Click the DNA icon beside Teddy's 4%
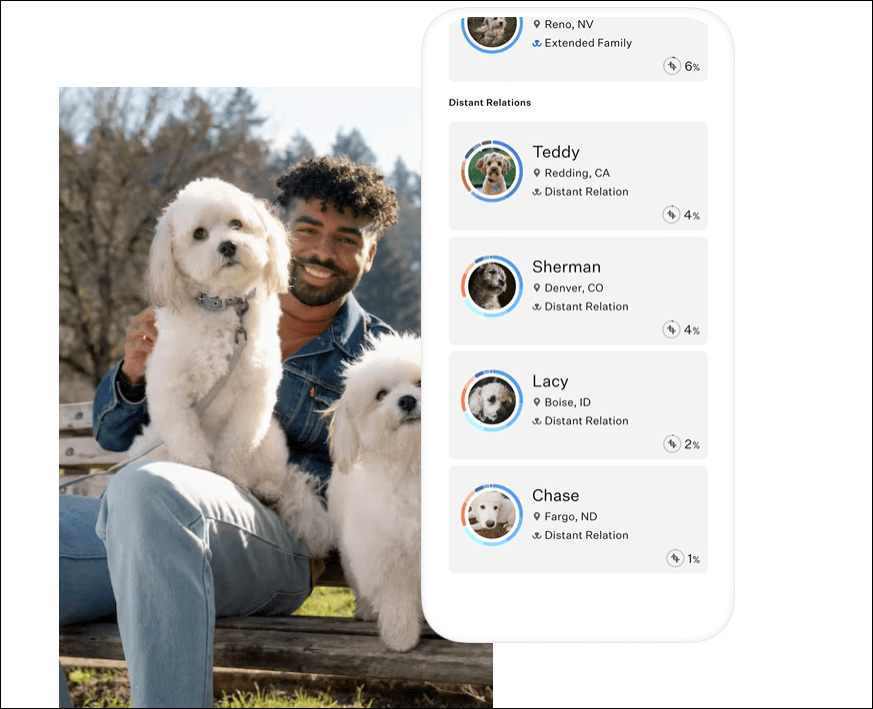873x709 pixels. click(671, 214)
